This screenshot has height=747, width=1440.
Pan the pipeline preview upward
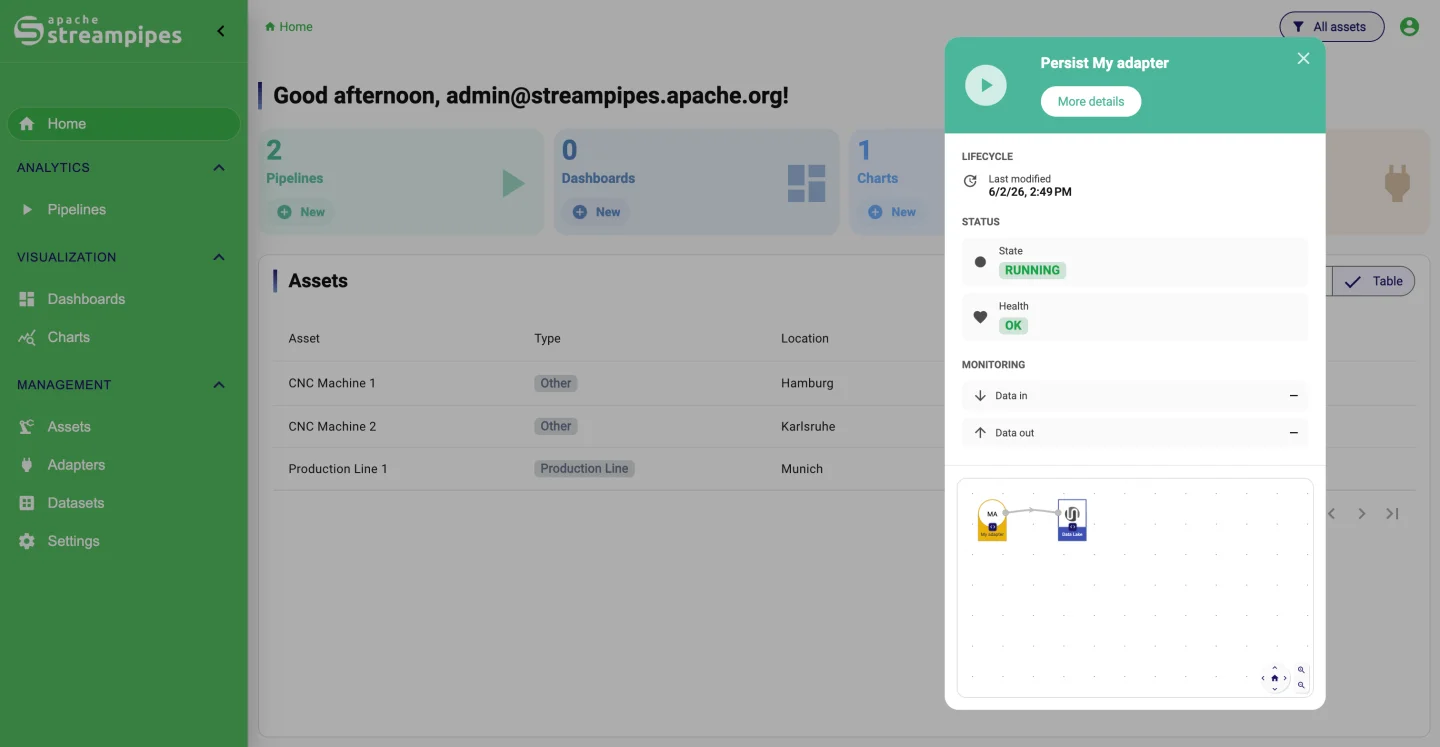coord(1274,668)
